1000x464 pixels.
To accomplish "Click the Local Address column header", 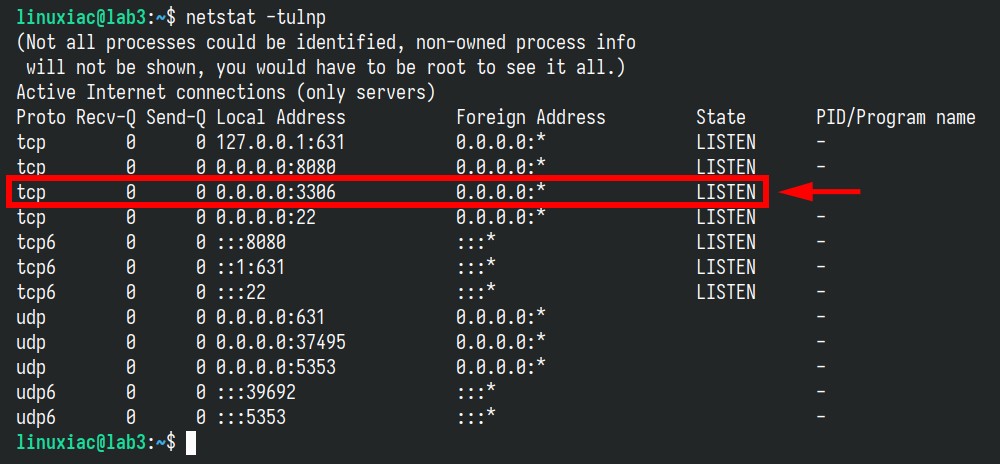I will [281, 117].
